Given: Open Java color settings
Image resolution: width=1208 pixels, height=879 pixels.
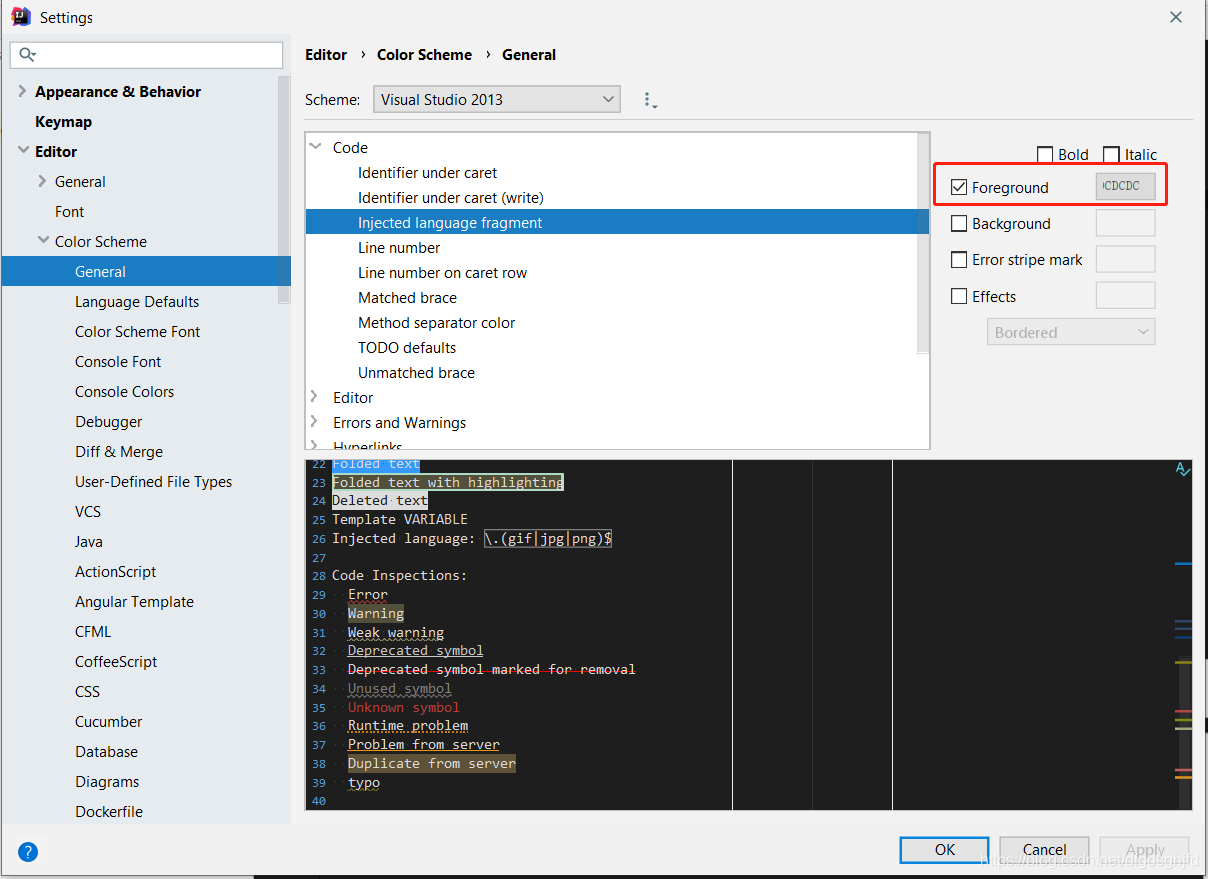Looking at the screenshot, I should (89, 541).
